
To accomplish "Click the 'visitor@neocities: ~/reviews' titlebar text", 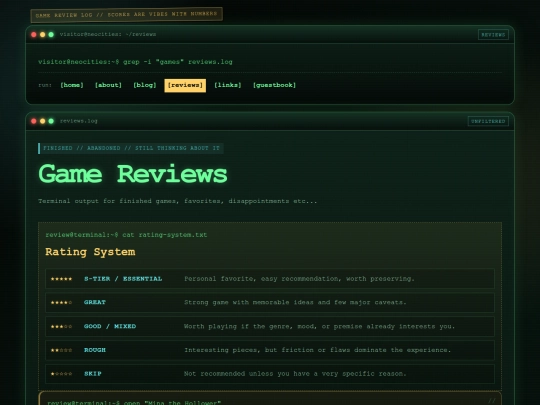I will (108, 34).
